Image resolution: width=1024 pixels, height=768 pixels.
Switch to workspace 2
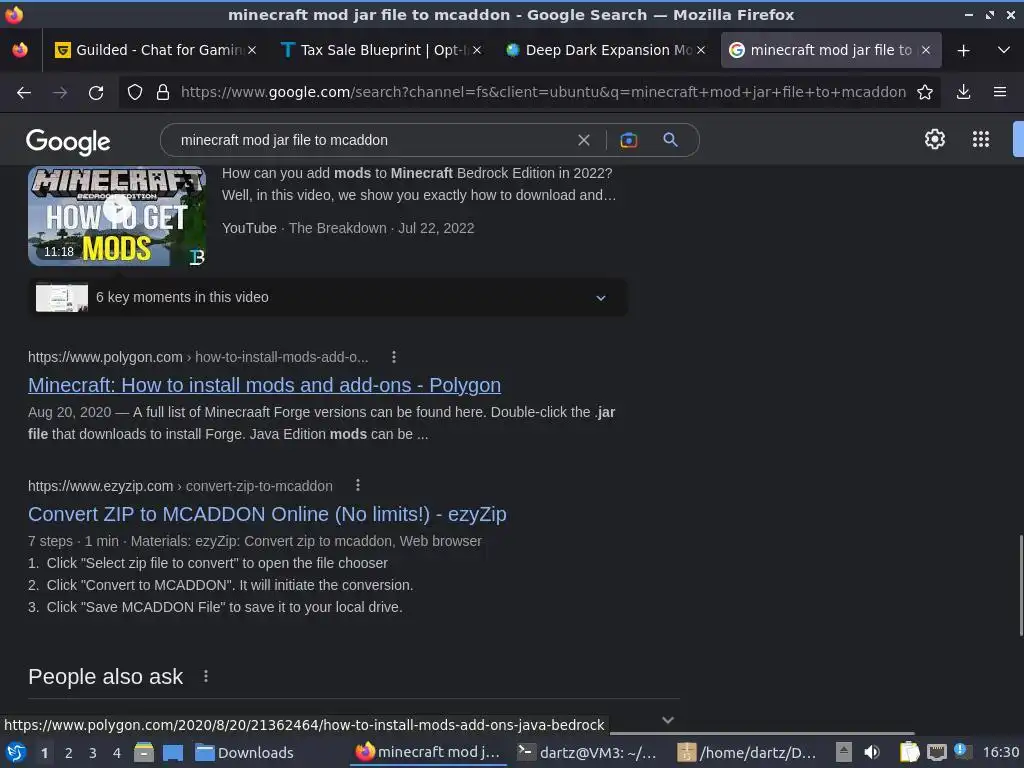(69, 753)
